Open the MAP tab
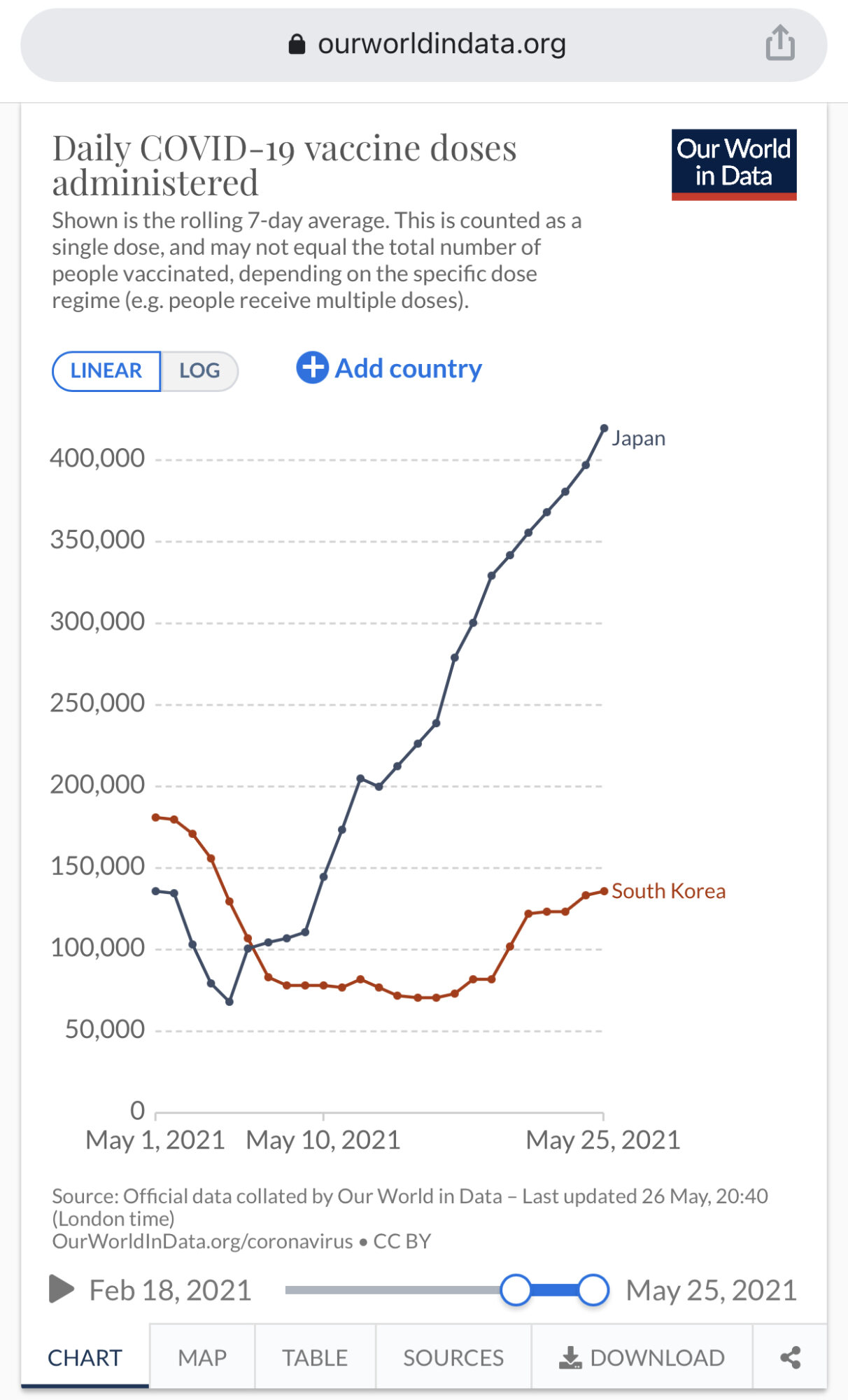848x1400 pixels. [202, 1357]
